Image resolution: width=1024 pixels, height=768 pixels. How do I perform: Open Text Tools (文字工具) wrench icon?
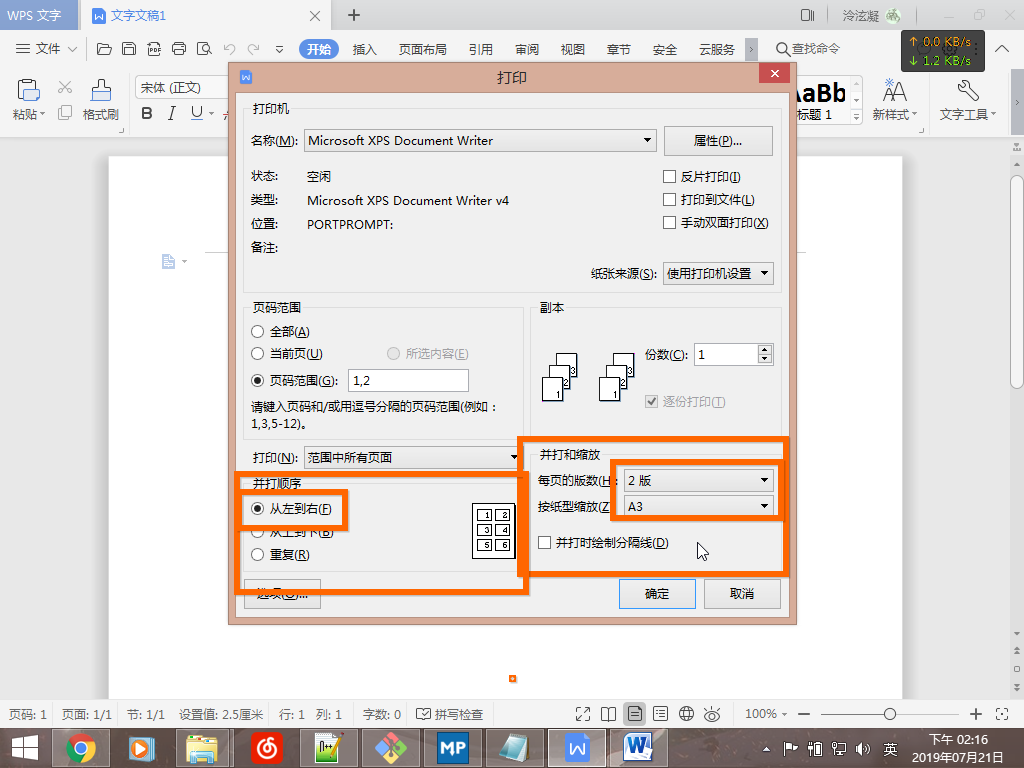968,90
